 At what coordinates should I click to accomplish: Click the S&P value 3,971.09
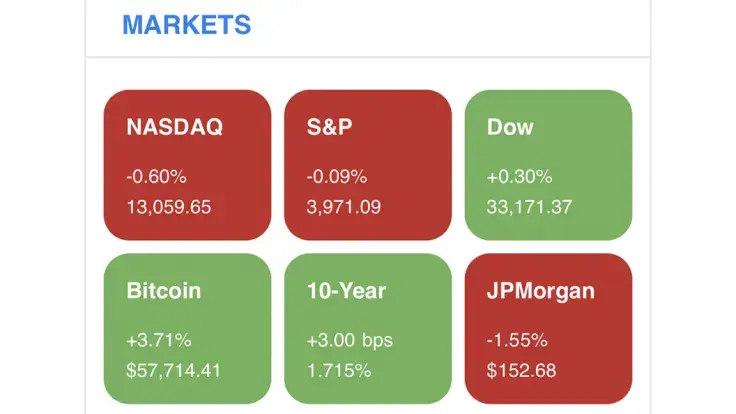tap(344, 208)
